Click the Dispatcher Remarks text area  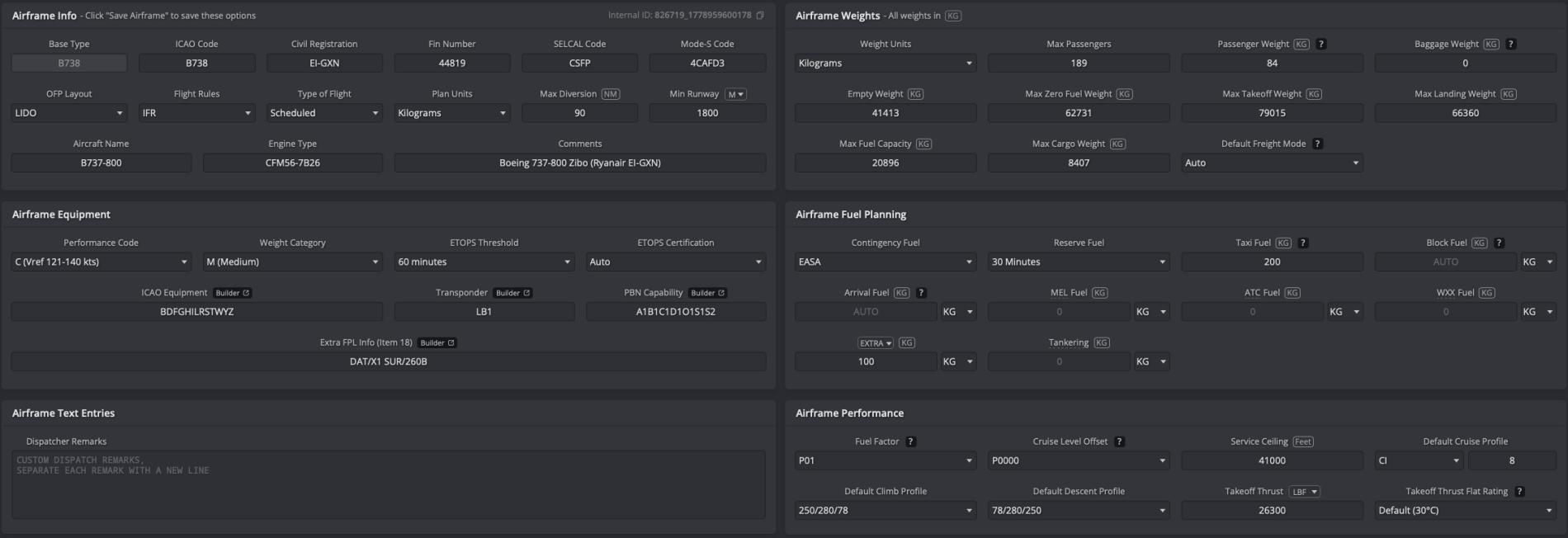click(x=389, y=484)
